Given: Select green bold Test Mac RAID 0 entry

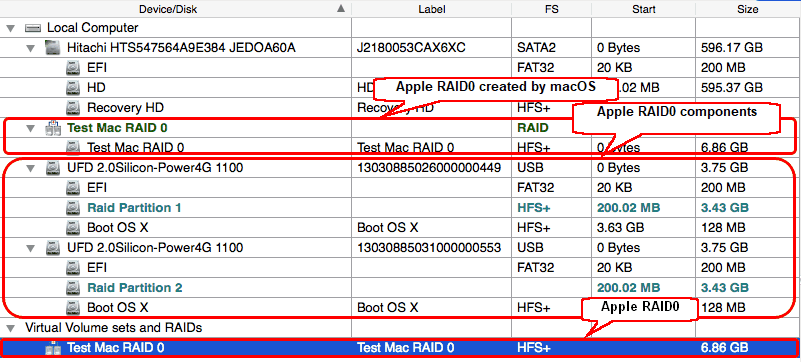Looking at the screenshot, I should click(117, 128).
